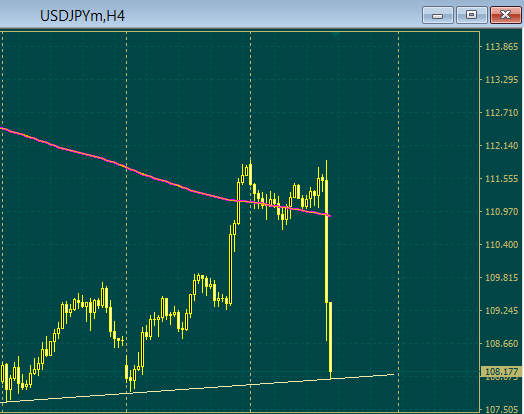Image resolution: width=524 pixels, height=414 pixels.
Task: Maximize the USDJPYm,H4 chart window
Action: coord(472,15)
